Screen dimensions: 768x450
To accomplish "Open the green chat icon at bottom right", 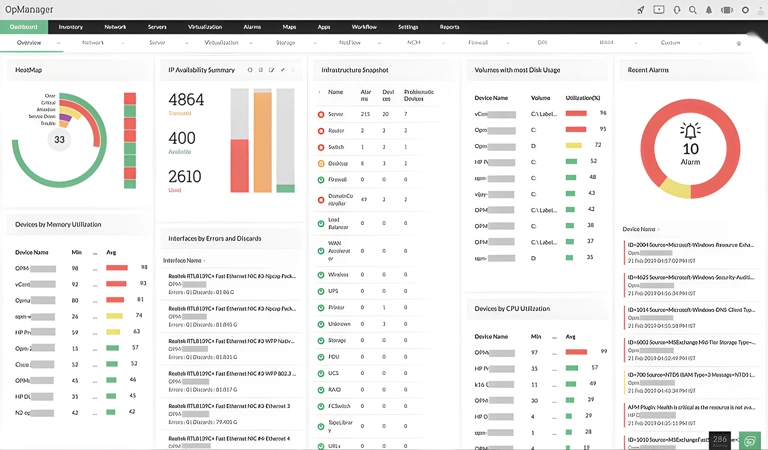I will point(749,441).
